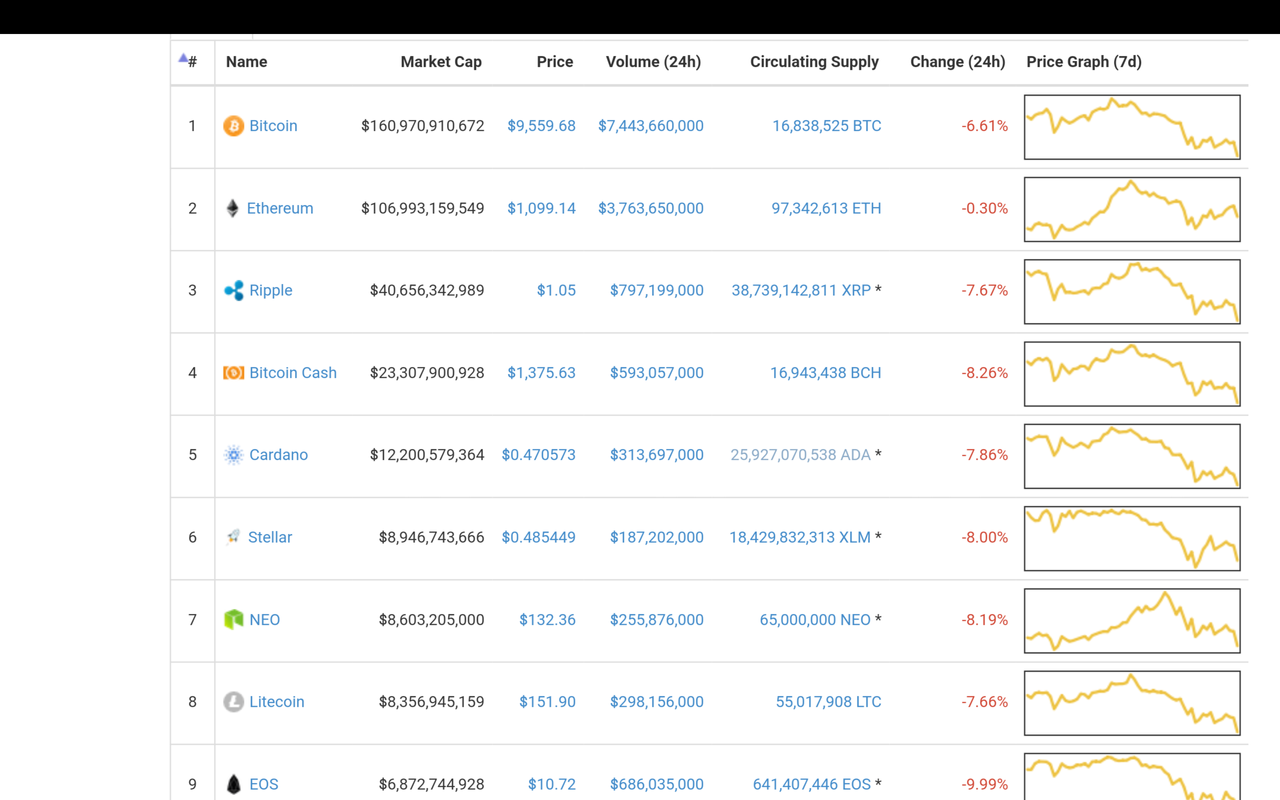Click Stellar supply 18,429,832,313 XLM
This screenshot has width=1280, height=800.
pos(800,537)
